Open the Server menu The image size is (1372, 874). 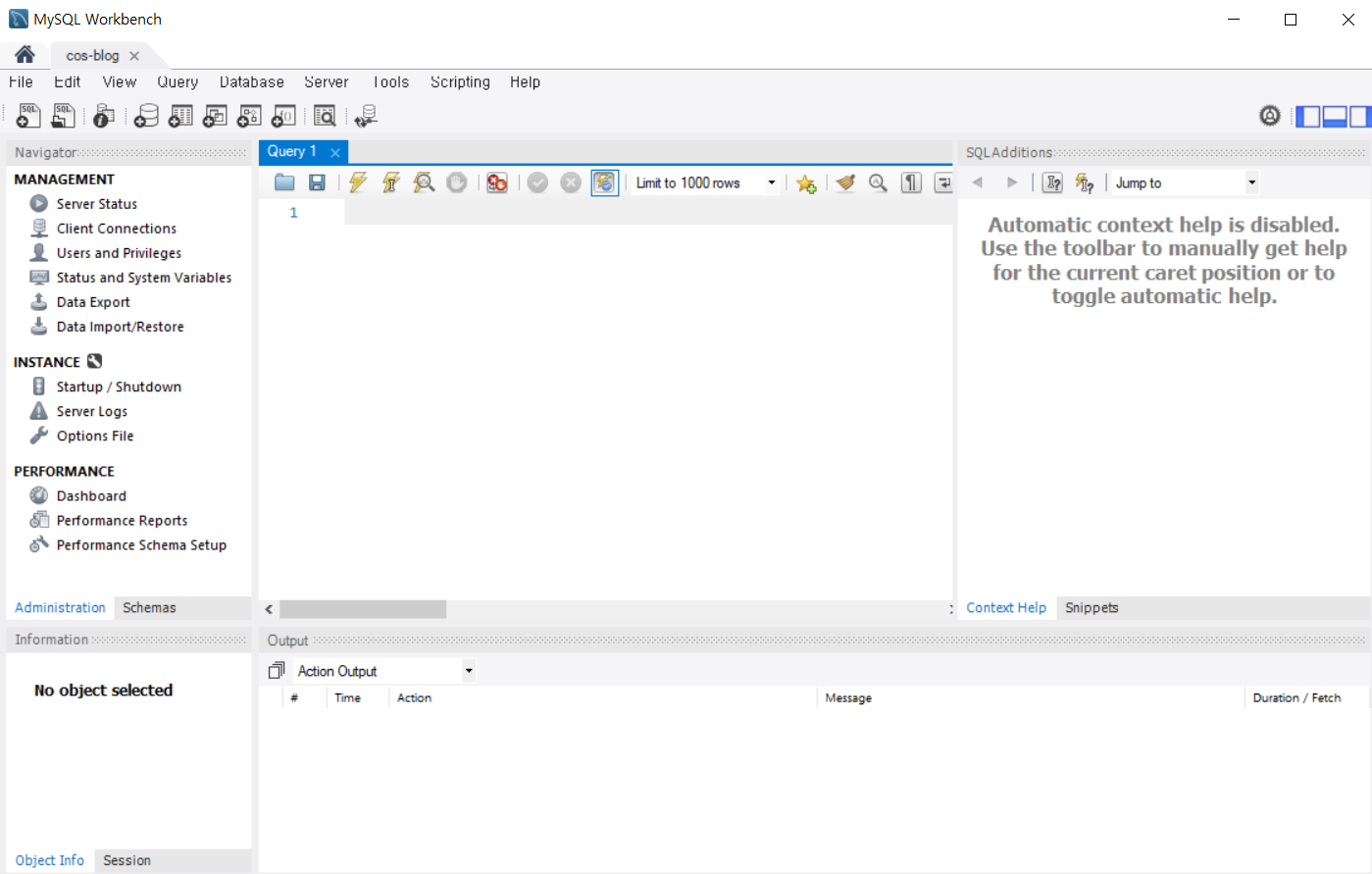327,82
